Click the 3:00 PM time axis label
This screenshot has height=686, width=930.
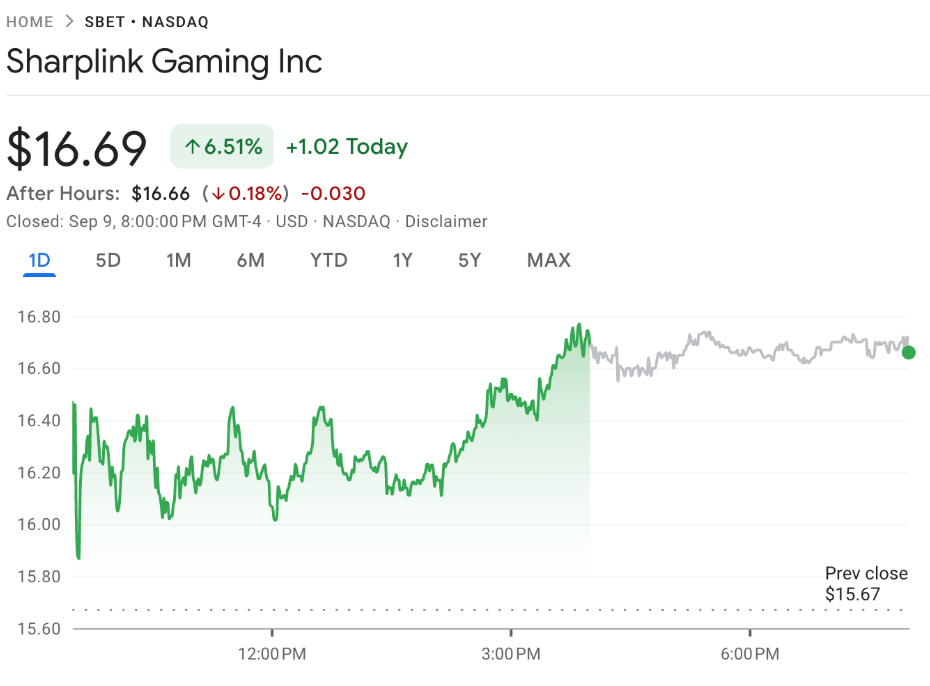(x=511, y=654)
